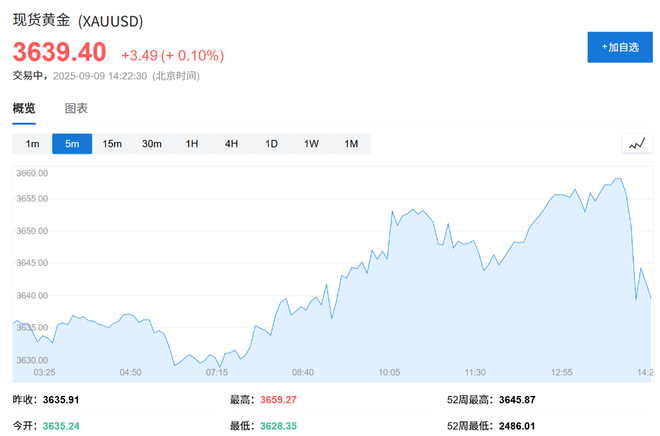Click the 52周最高 value 3645.87

coord(515,400)
